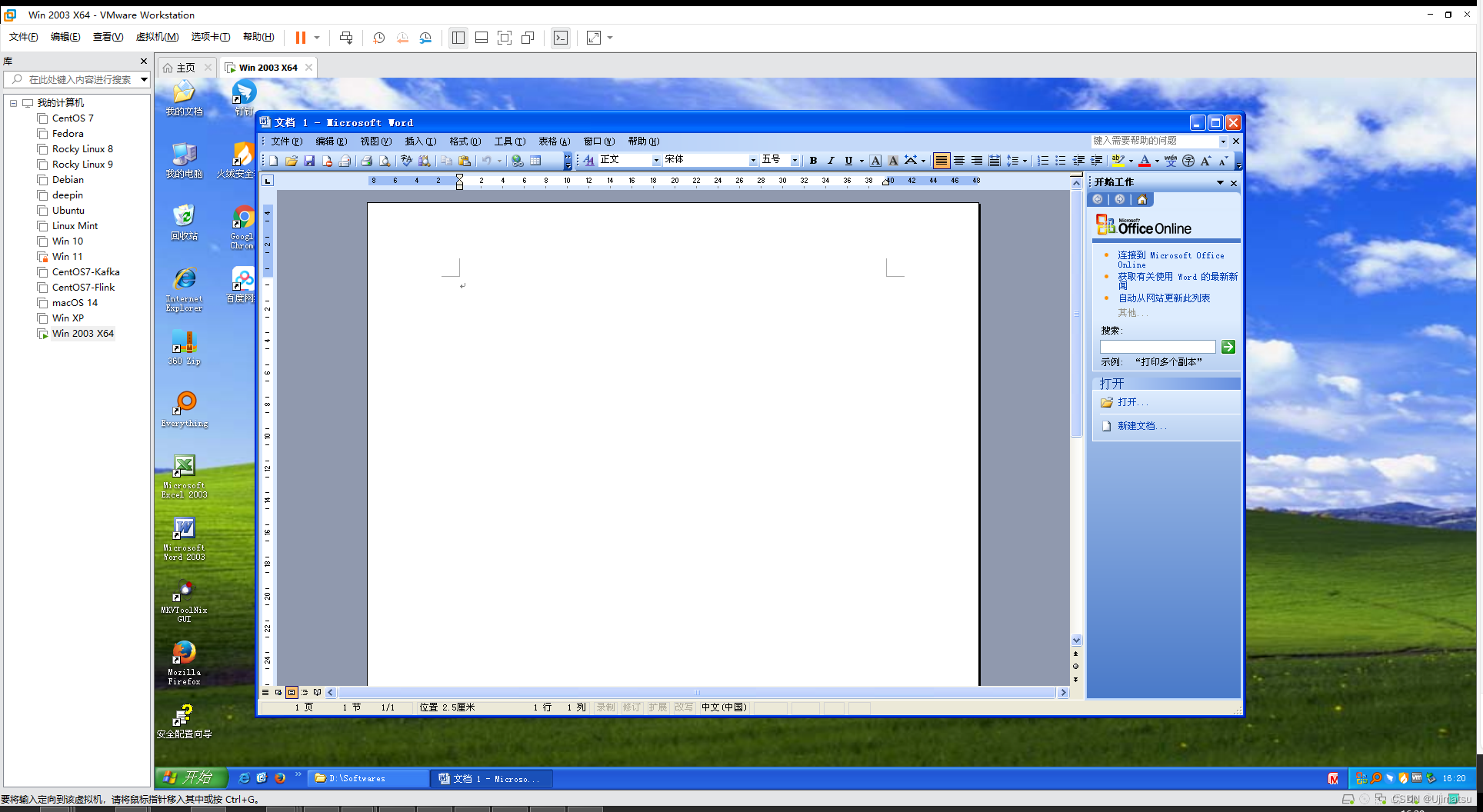The width and height of the screenshot is (1483, 812).
Task: Select center alignment
Action: (x=959, y=161)
